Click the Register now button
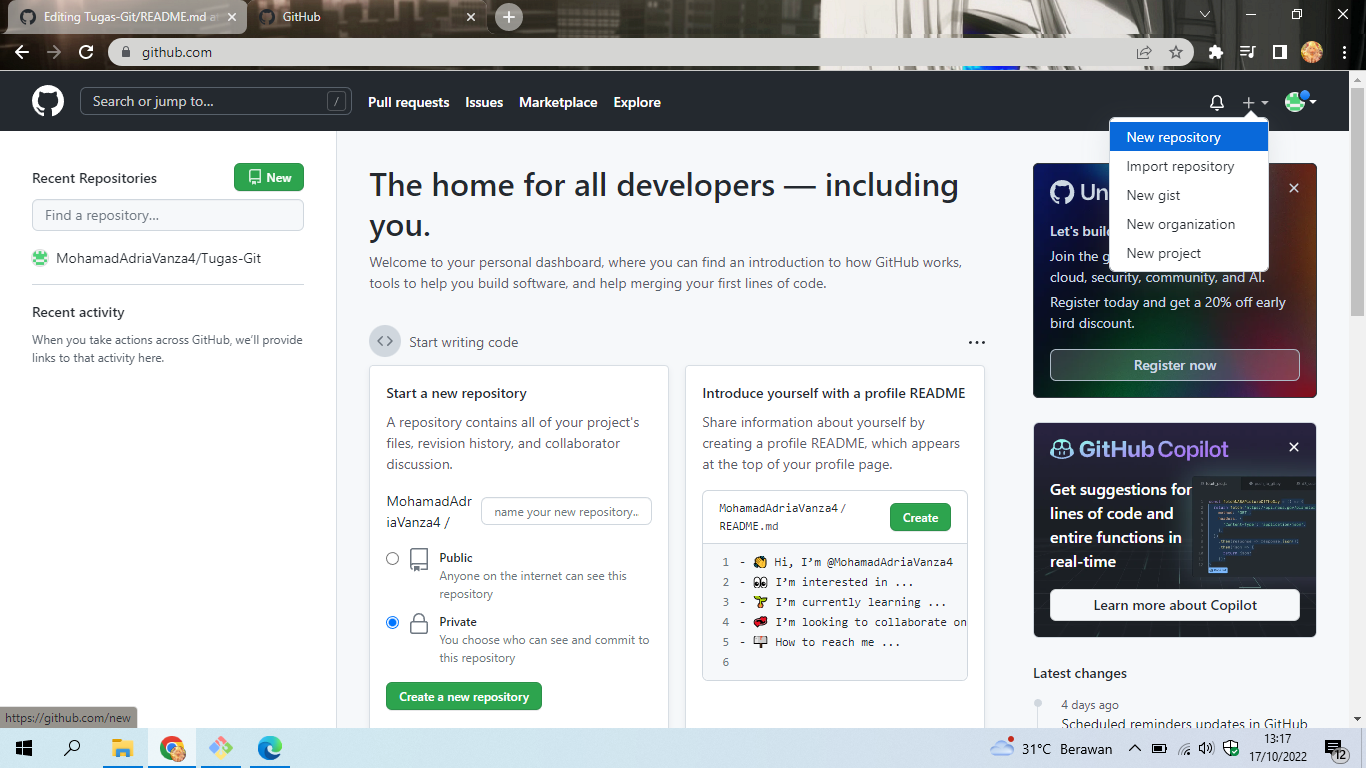Screen dimensions: 1366x768 pos(1174,364)
